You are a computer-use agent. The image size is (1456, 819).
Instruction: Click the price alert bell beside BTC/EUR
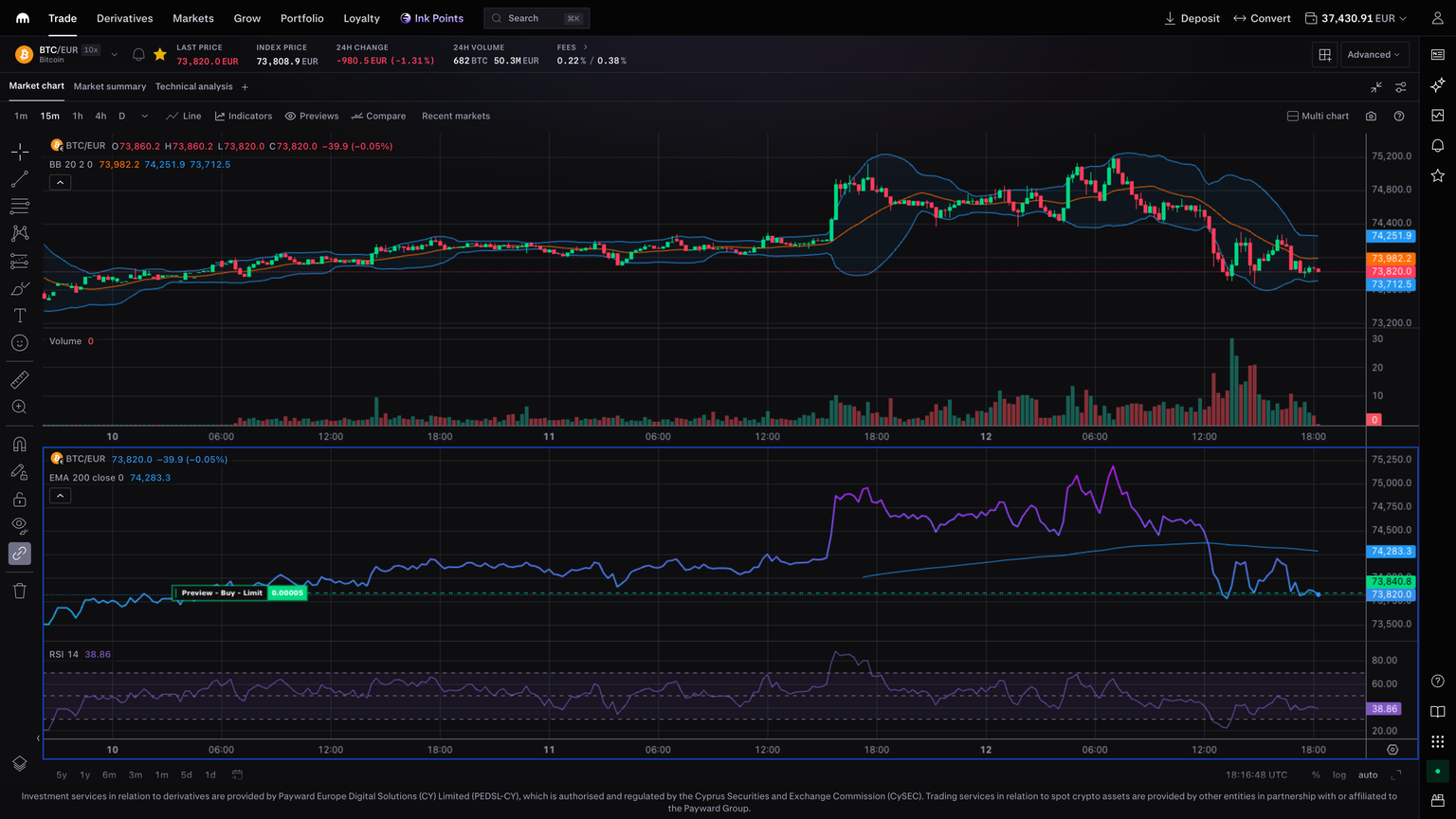[138, 55]
